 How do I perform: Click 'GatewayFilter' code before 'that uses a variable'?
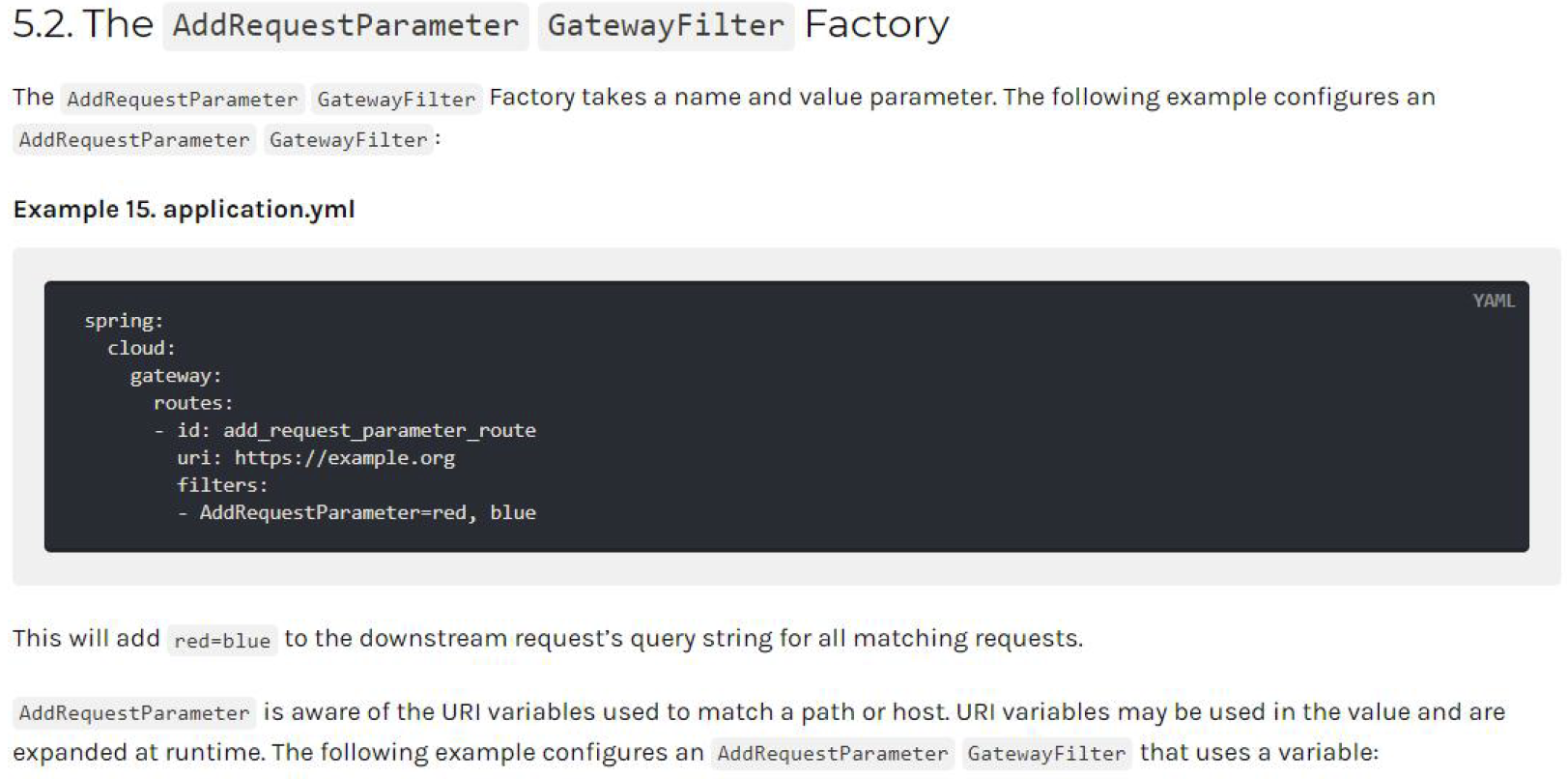(1046, 754)
